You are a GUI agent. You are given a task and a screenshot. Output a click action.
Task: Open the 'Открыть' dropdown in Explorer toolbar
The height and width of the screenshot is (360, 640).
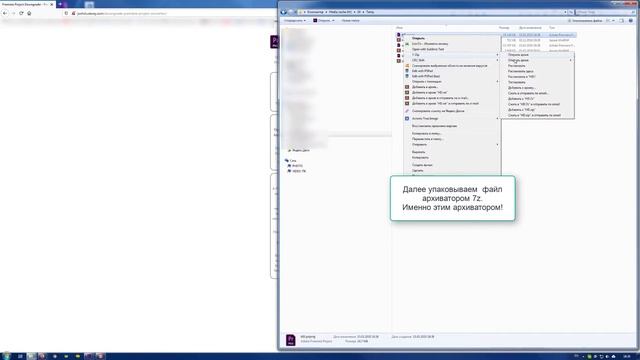324,20
